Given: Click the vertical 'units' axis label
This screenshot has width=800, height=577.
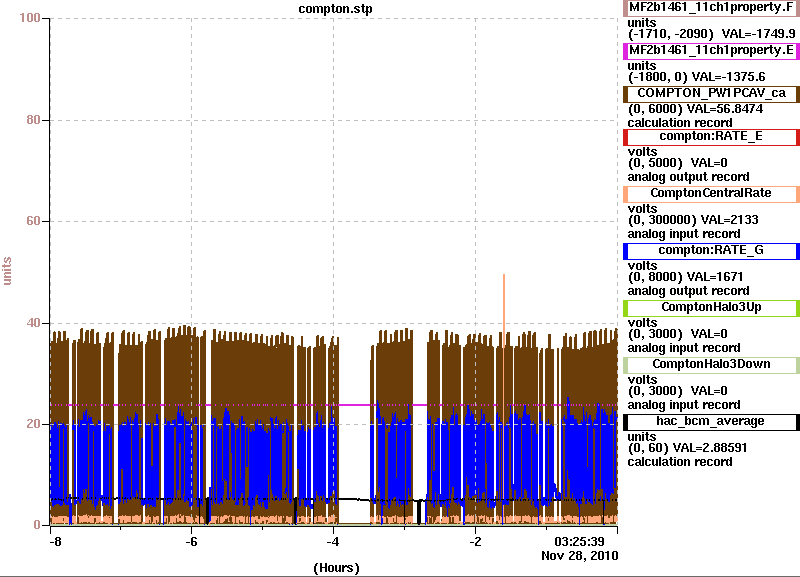Looking at the screenshot, I should 7,271.
